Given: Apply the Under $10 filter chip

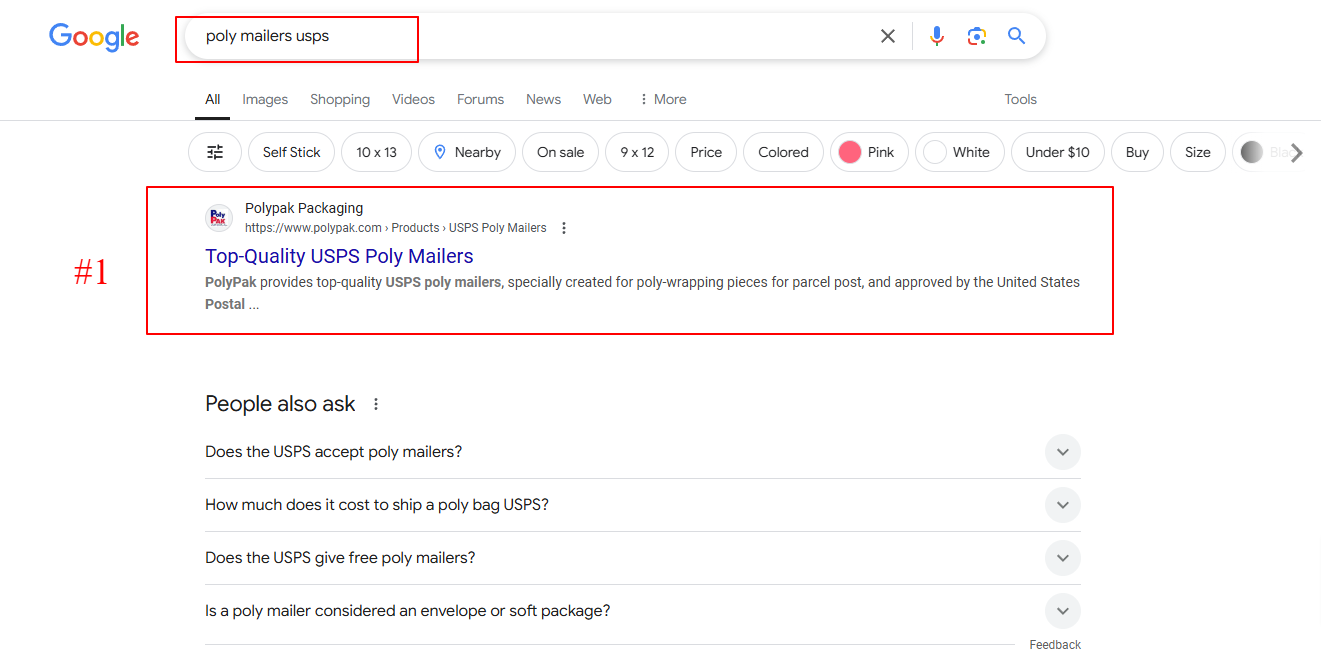Looking at the screenshot, I should tap(1057, 152).
